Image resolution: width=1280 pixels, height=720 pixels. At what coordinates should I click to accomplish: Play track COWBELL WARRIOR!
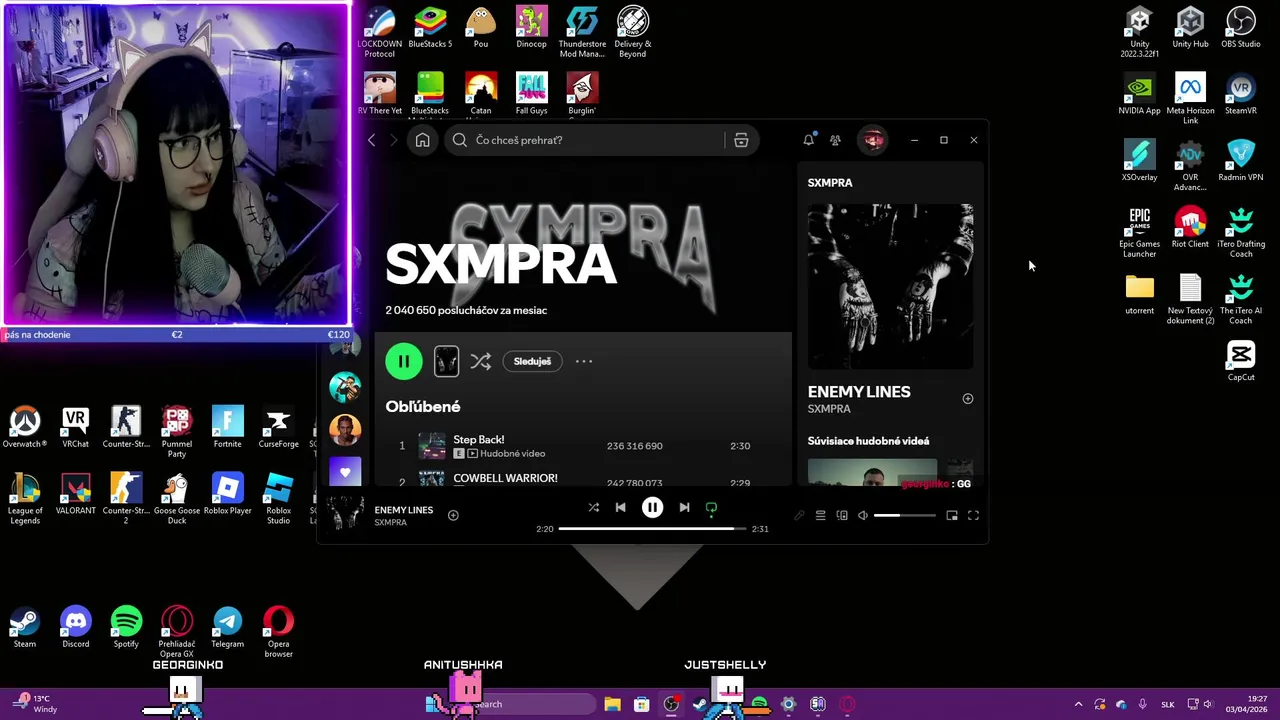[x=505, y=478]
